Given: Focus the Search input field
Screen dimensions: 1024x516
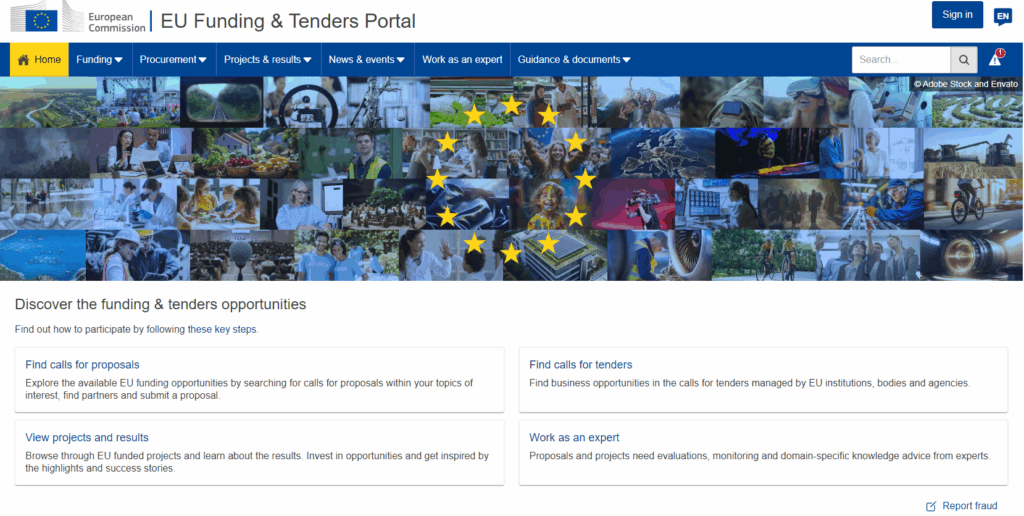Looking at the screenshot, I should (x=899, y=60).
